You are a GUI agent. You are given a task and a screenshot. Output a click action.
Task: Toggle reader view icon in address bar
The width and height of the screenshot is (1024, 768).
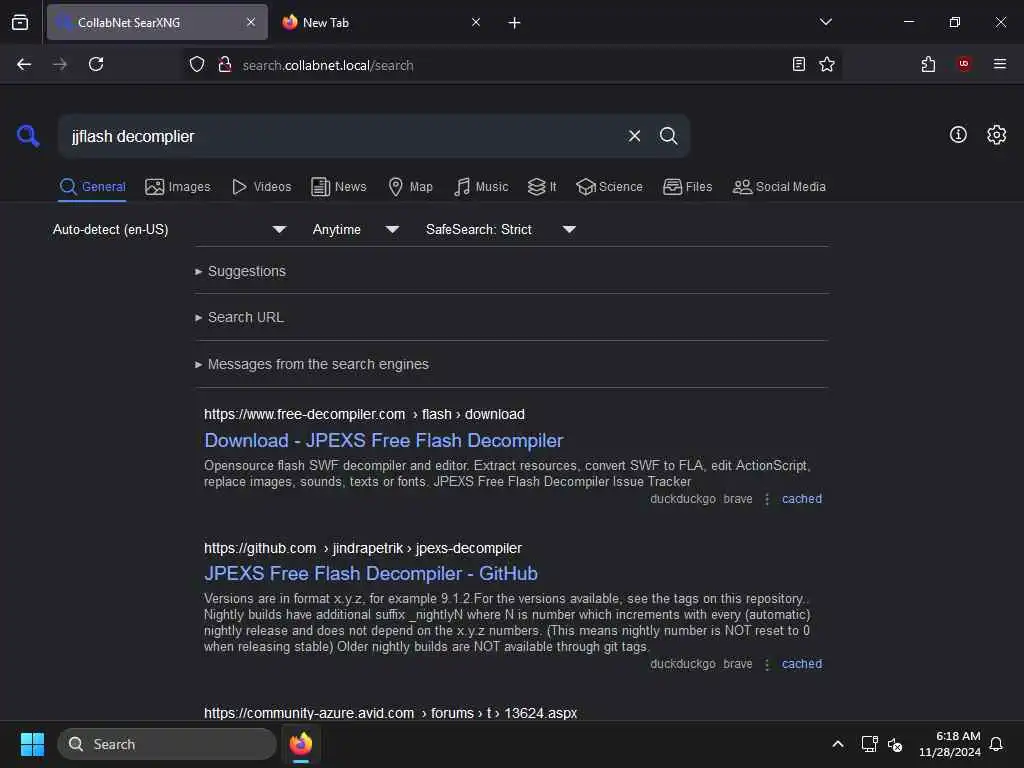(x=798, y=64)
